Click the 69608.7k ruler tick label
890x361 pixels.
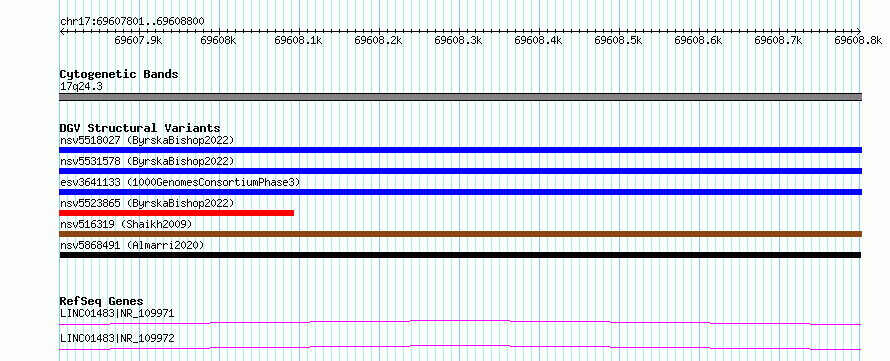point(779,40)
